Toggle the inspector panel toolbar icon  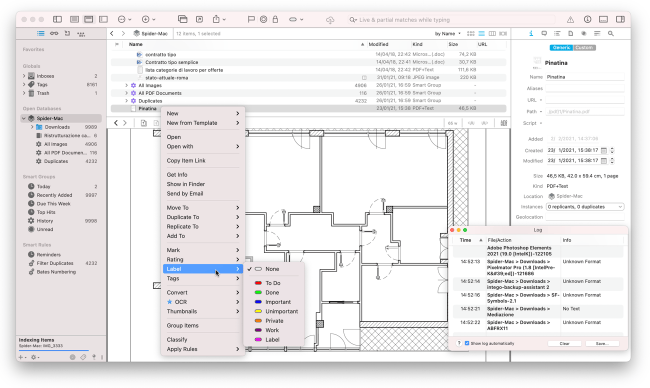point(620,19)
